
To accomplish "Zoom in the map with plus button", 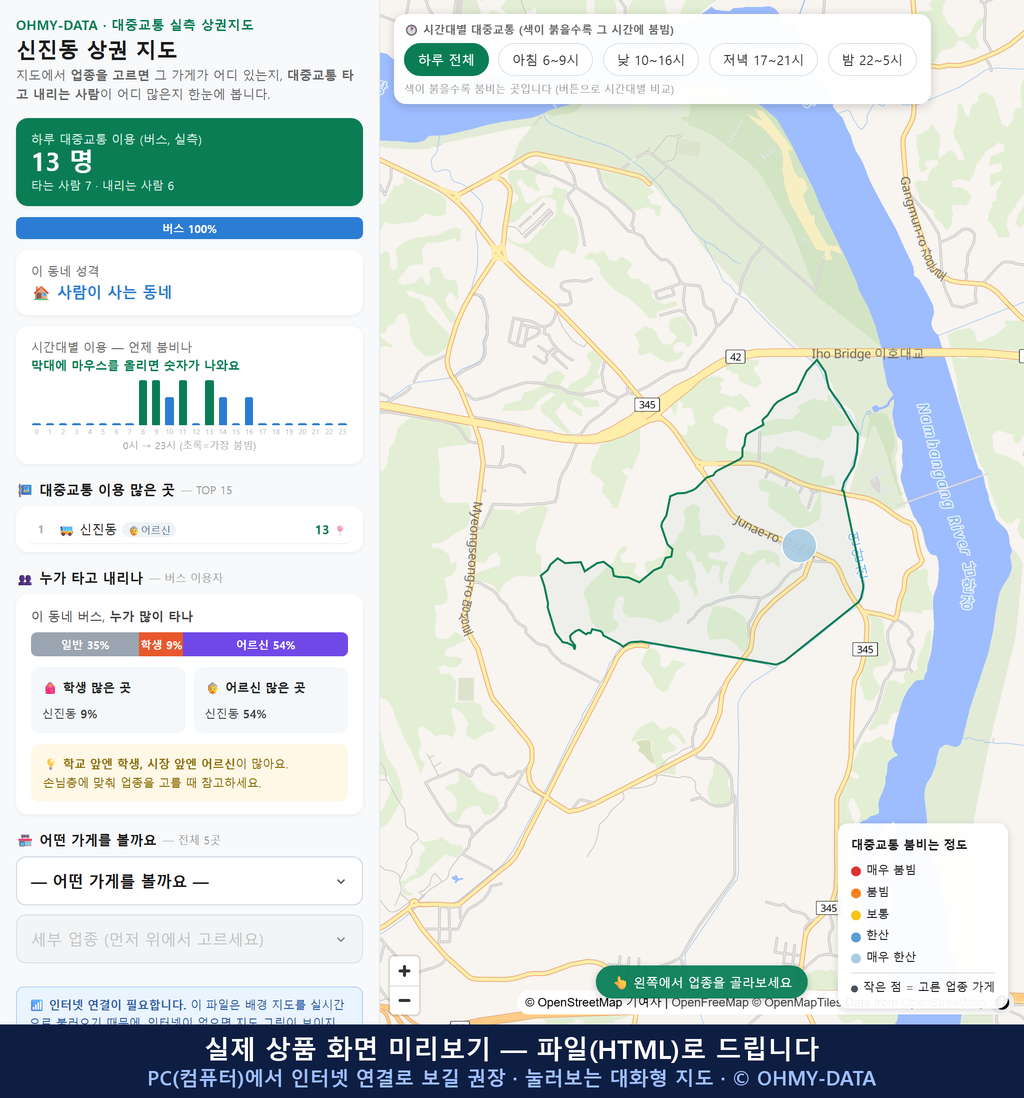I will (404, 971).
